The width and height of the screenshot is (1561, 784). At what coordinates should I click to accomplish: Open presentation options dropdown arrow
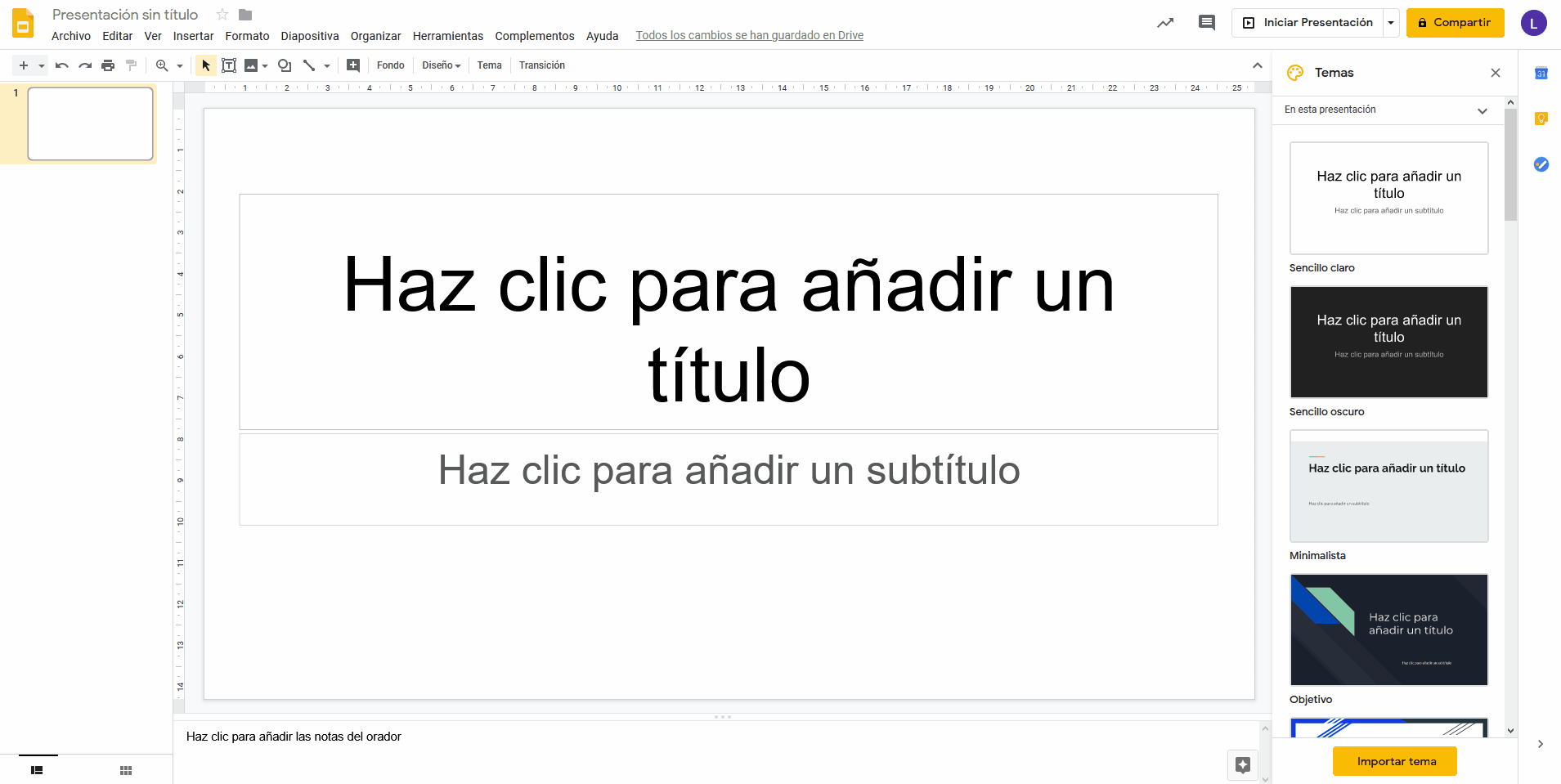coord(1391,23)
